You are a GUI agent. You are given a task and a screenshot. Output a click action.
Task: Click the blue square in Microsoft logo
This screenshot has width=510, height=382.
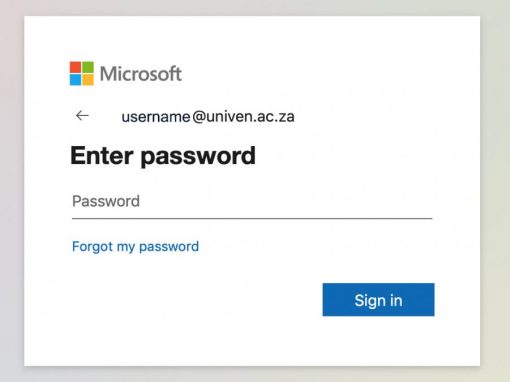click(75, 80)
